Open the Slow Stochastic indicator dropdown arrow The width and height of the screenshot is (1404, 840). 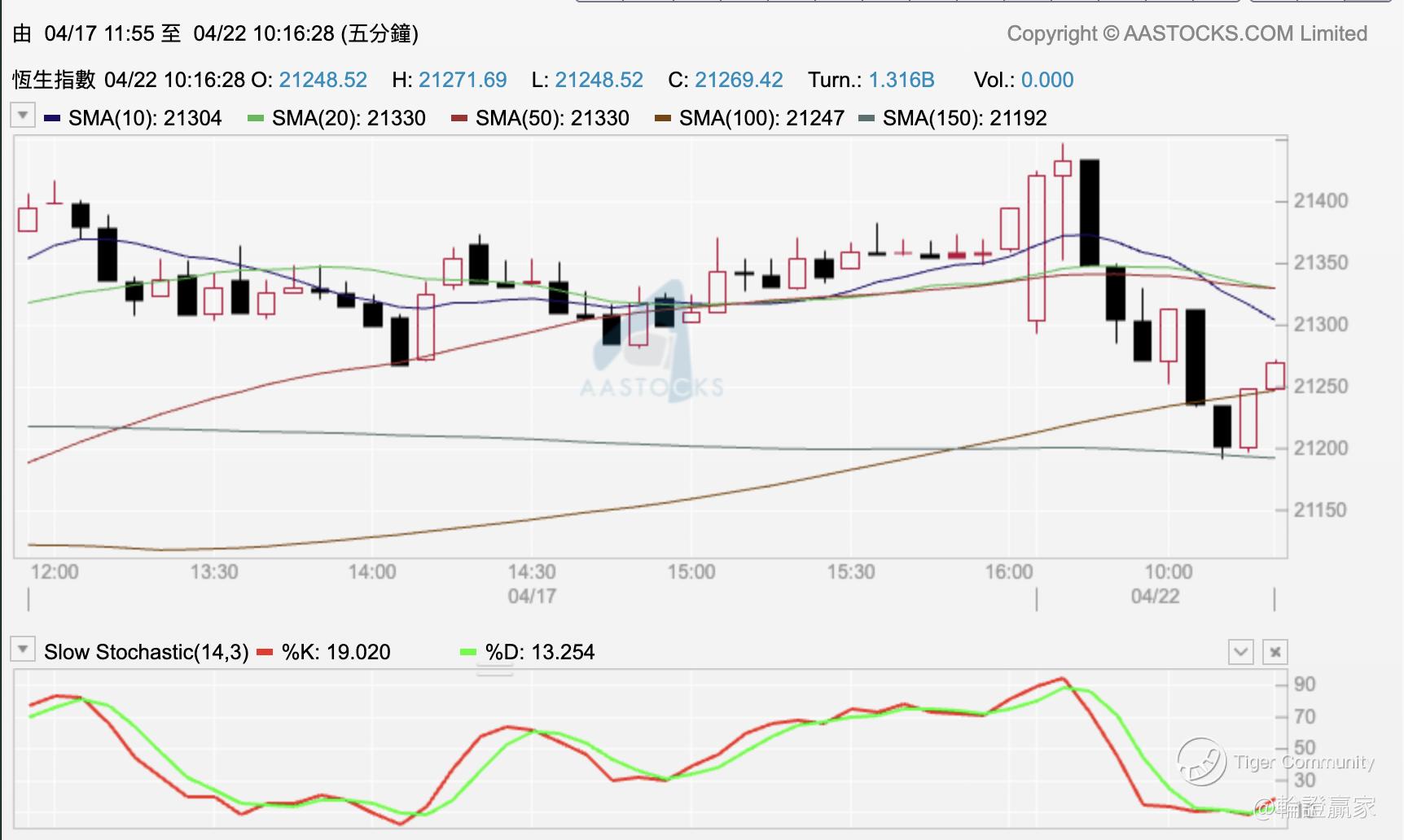[23, 650]
